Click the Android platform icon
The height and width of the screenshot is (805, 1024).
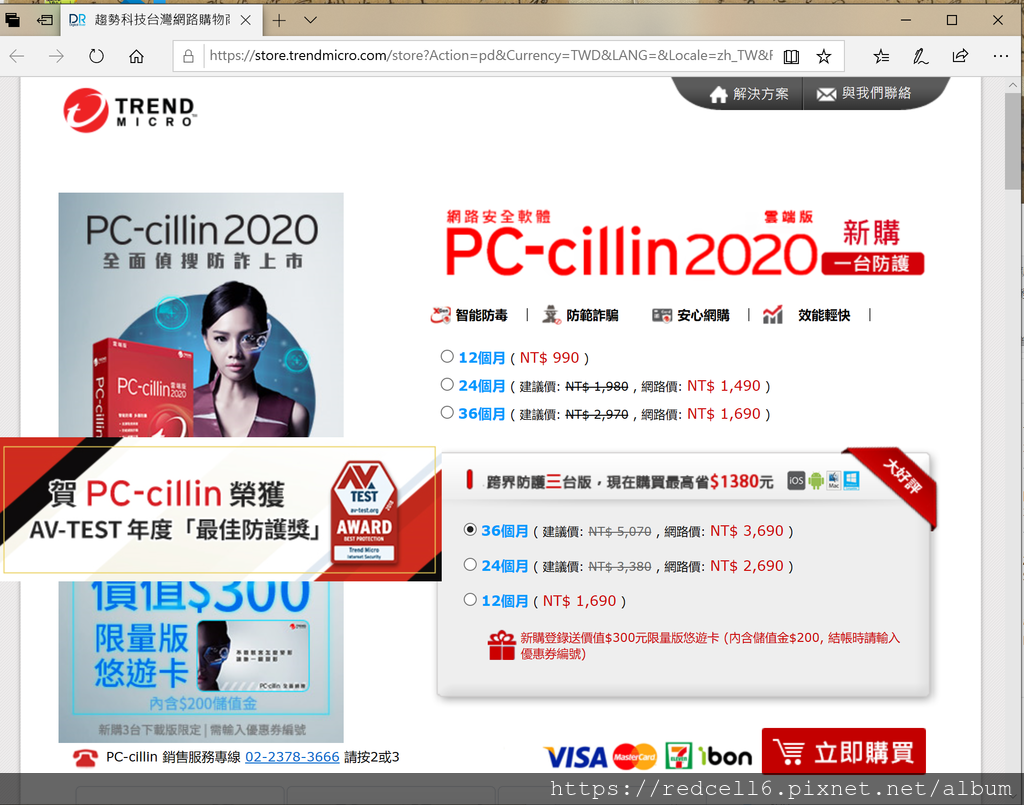(x=816, y=481)
